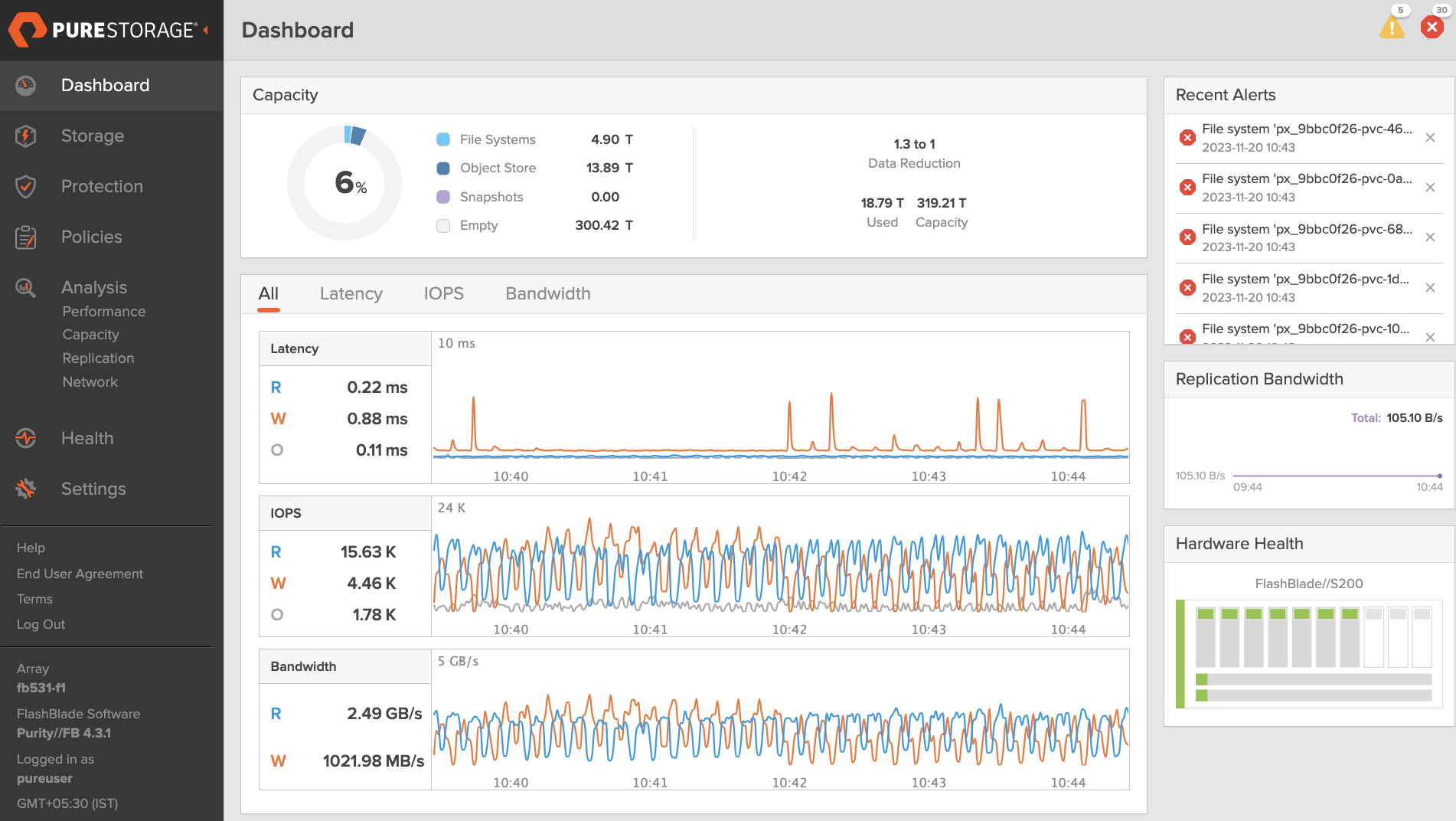
Task: Click the Dashboard gauge icon in sidebar
Action: (26, 86)
